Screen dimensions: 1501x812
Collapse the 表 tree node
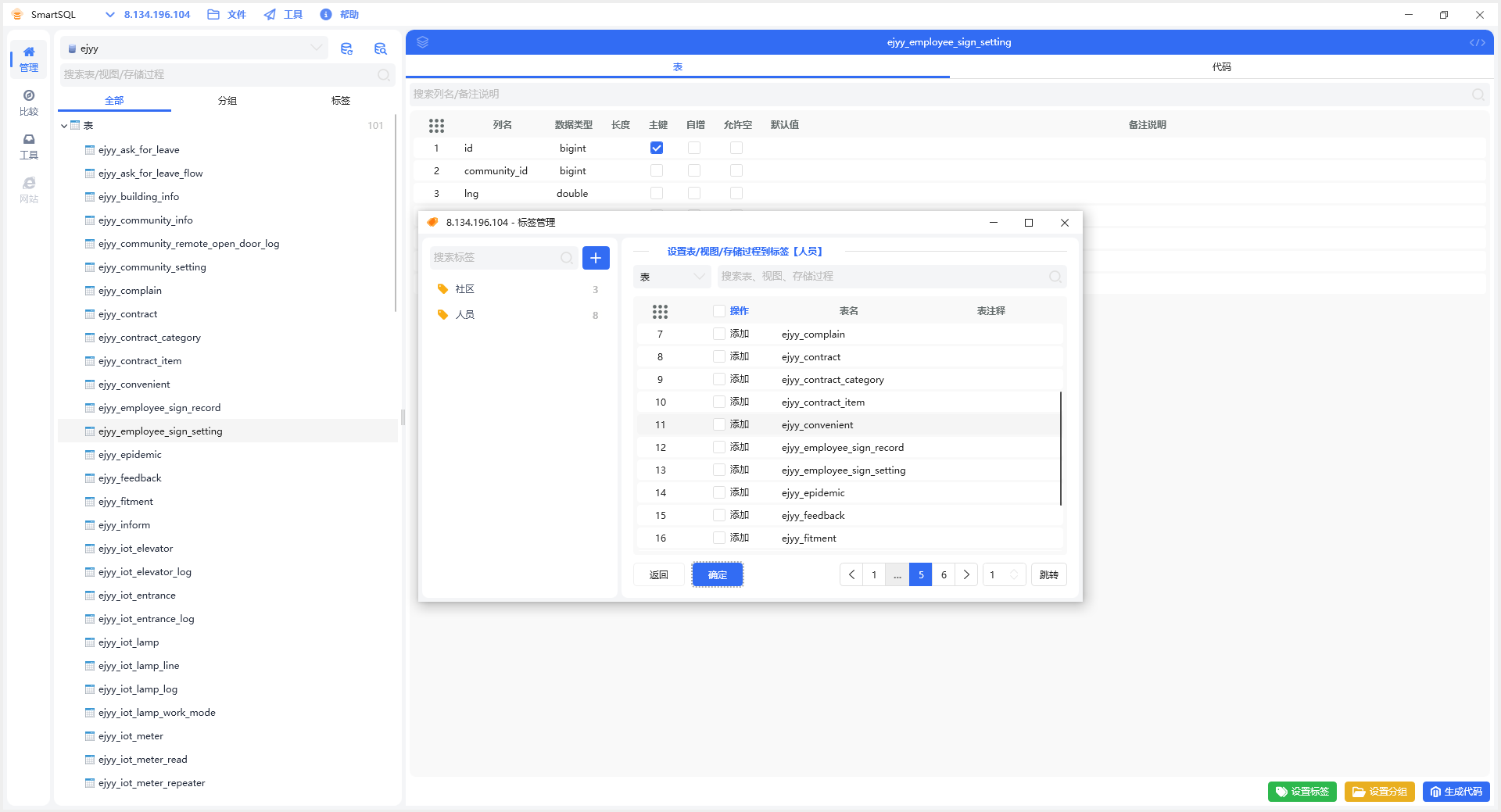[64, 126]
